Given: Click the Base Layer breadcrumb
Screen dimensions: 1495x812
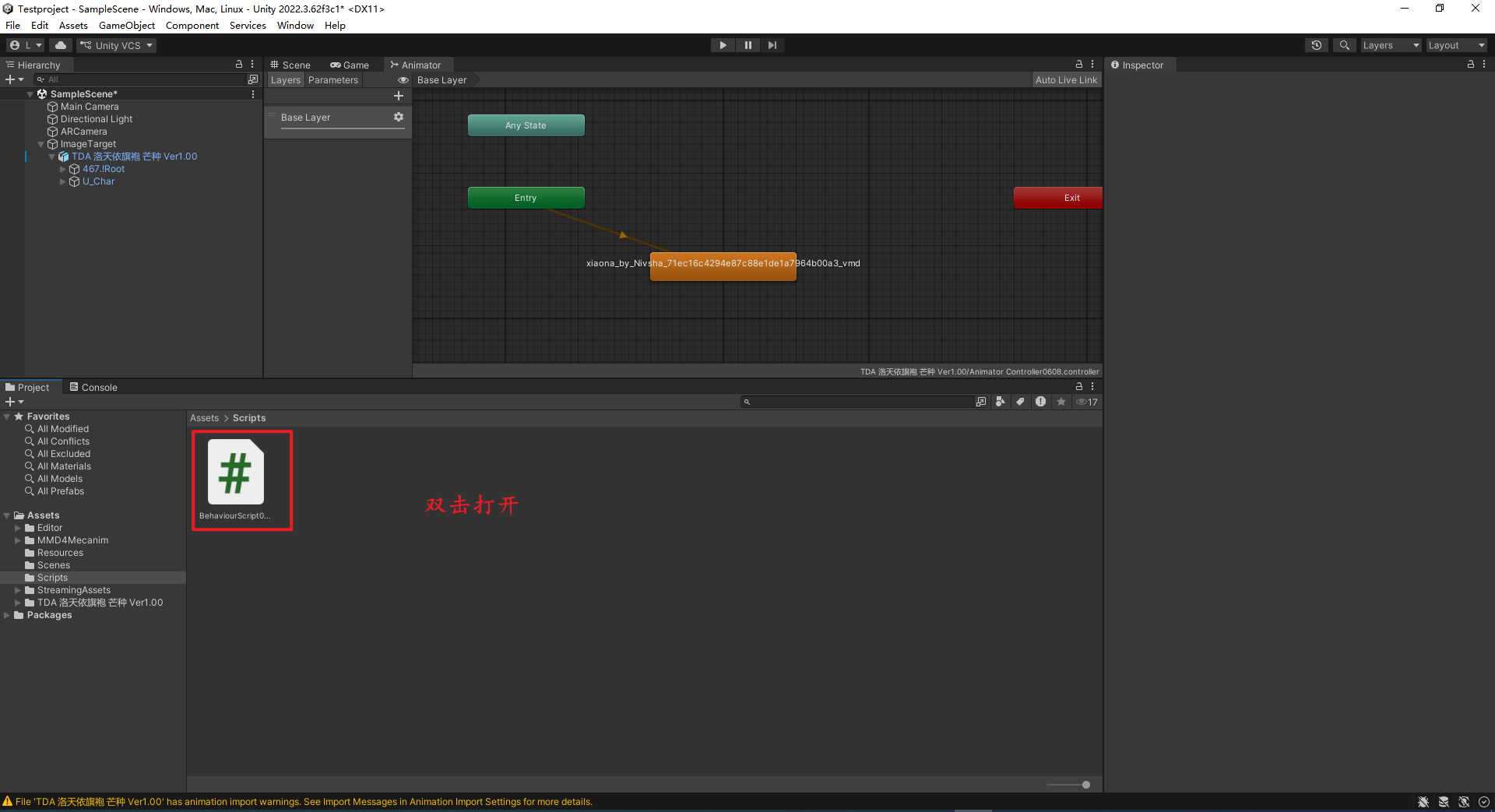Looking at the screenshot, I should click(442, 80).
